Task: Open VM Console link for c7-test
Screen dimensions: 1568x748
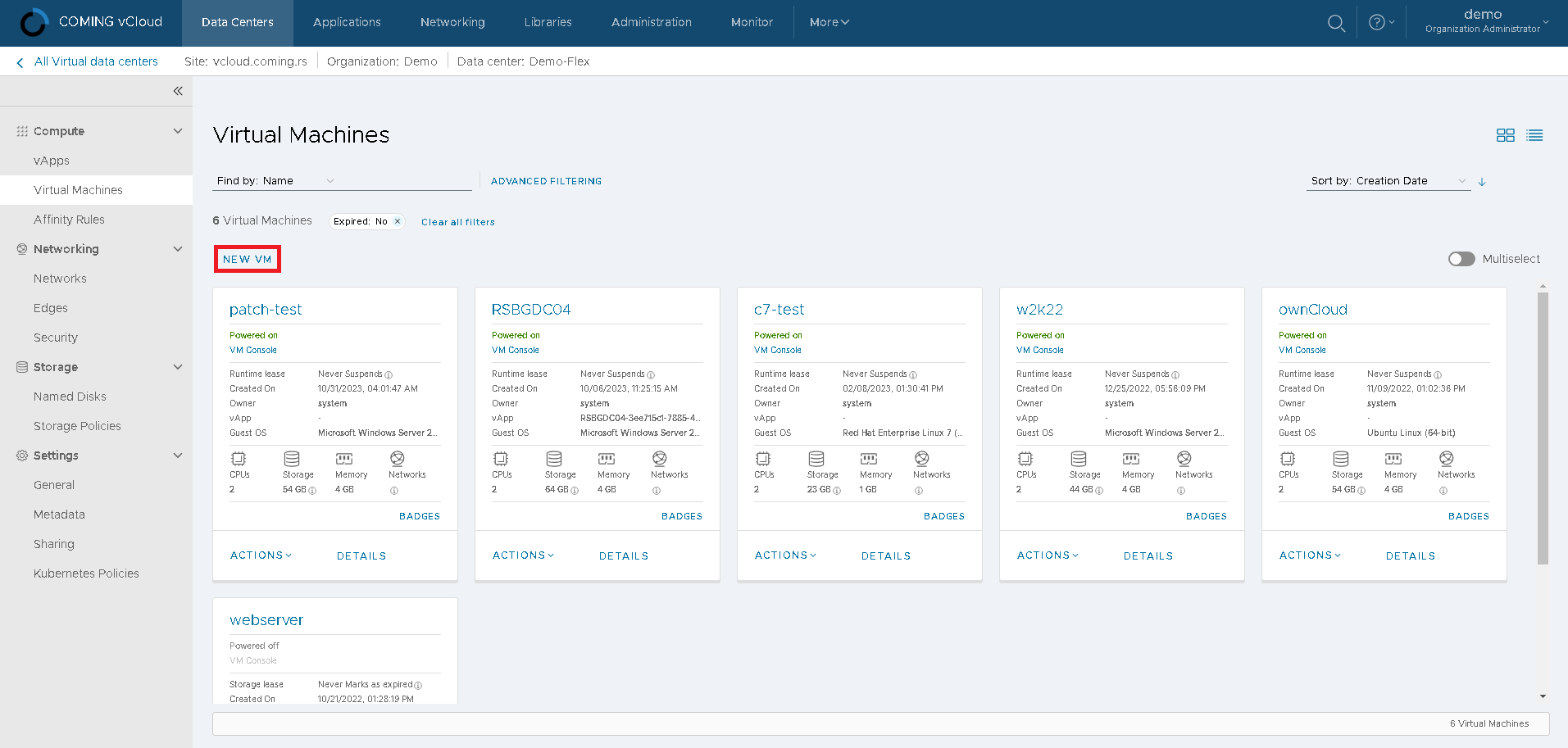Action: [777, 350]
